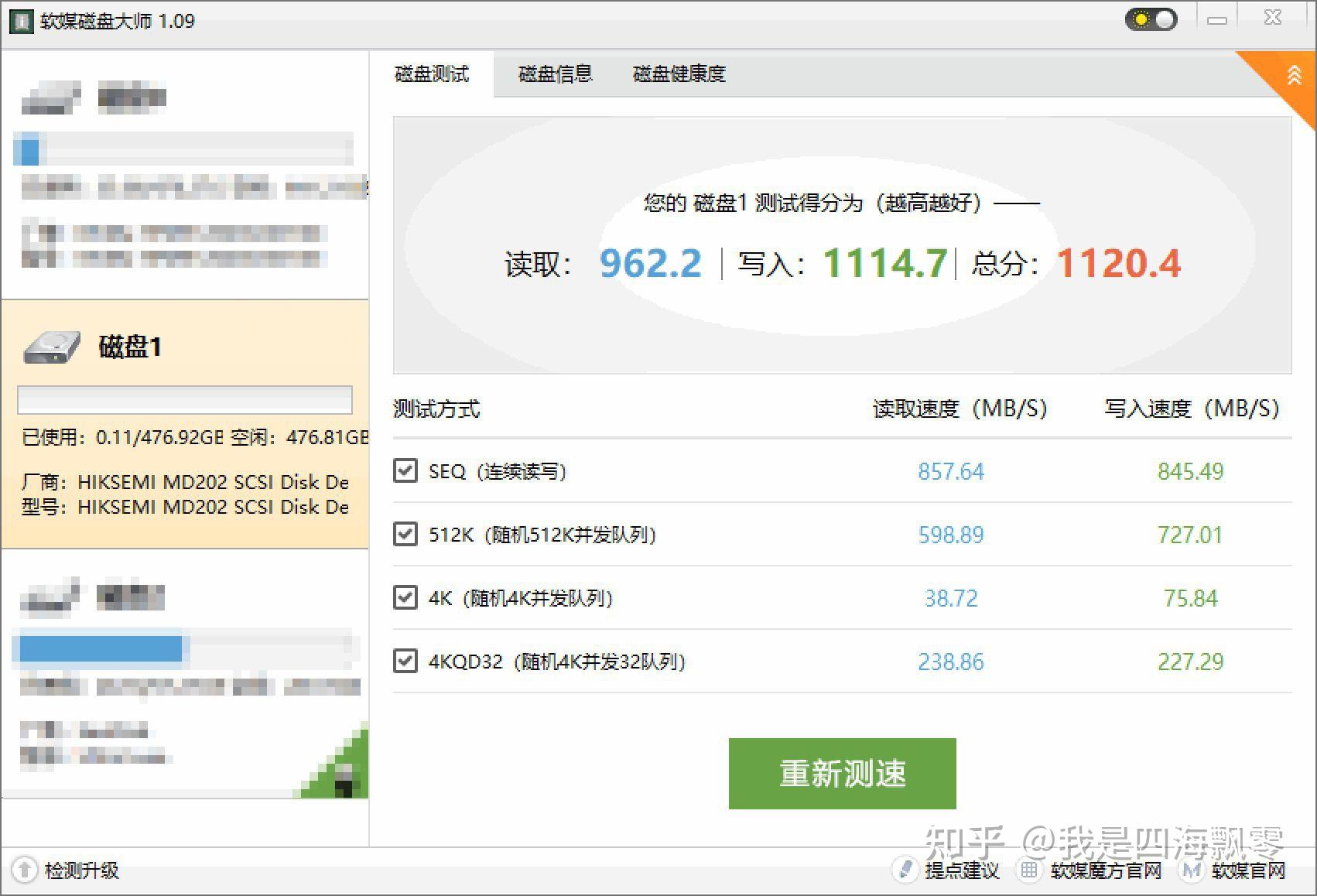Uncheck the SEQ 连续读写 test option
The width and height of the screenshot is (1317, 896).
405,470
